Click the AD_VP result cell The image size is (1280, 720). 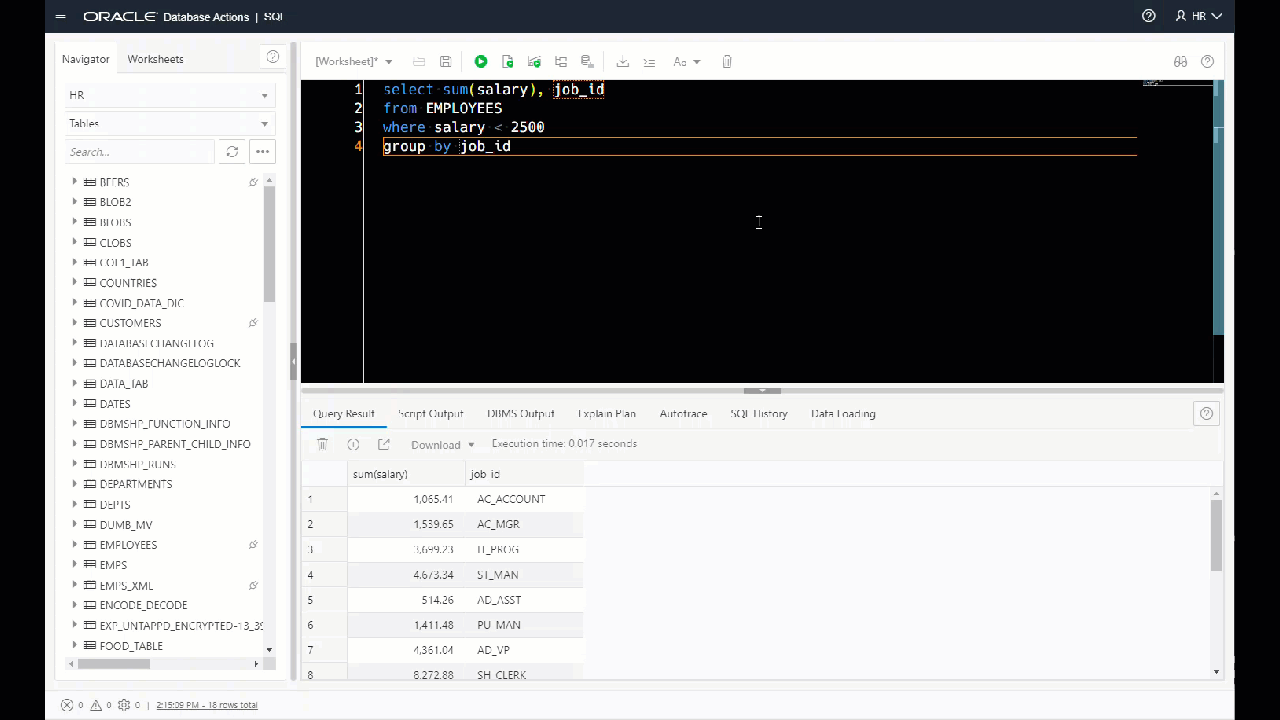point(524,650)
